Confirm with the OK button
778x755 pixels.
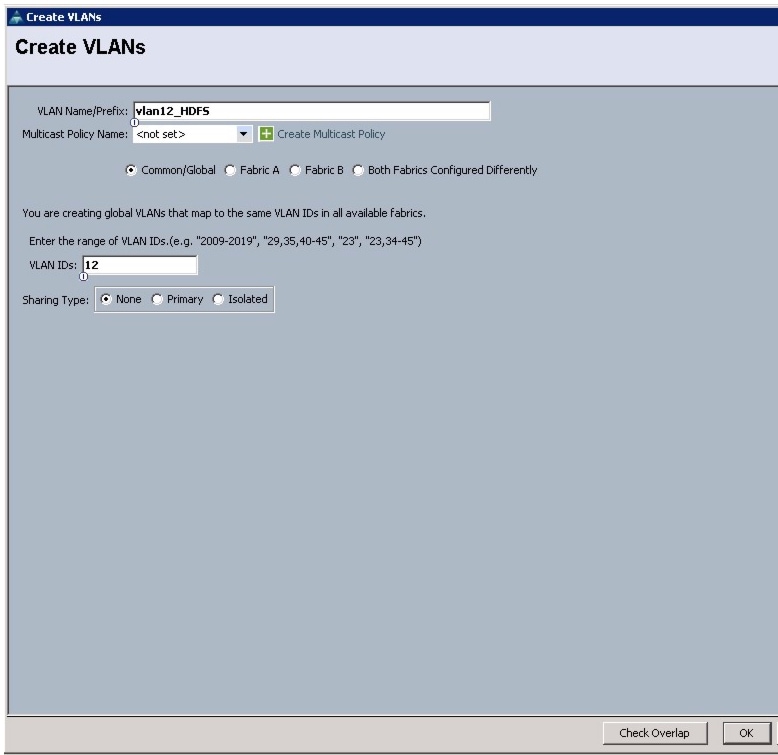[746, 733]
